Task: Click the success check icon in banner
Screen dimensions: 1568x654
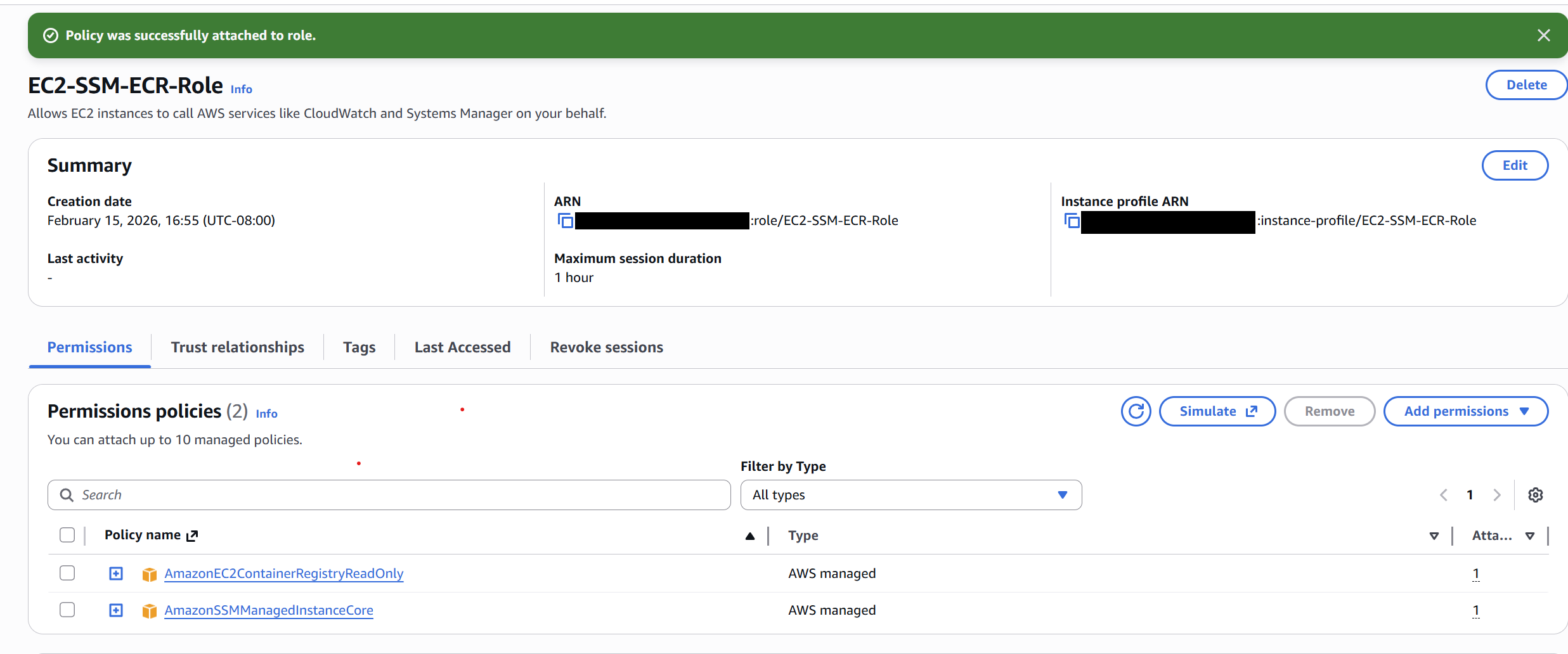Action: (x=51, y=35)
